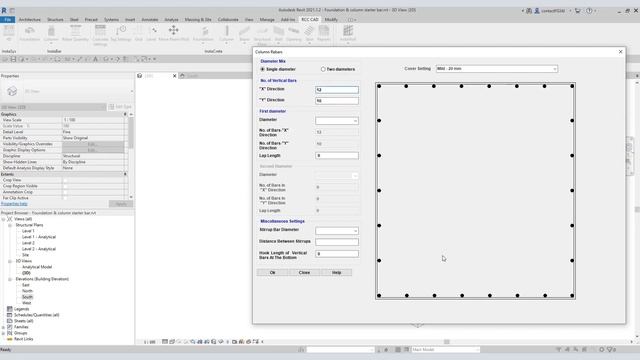Click Help button in Column Rebars dialog
This screenshot has width=640, height=360.
click(x=336, y=272)
